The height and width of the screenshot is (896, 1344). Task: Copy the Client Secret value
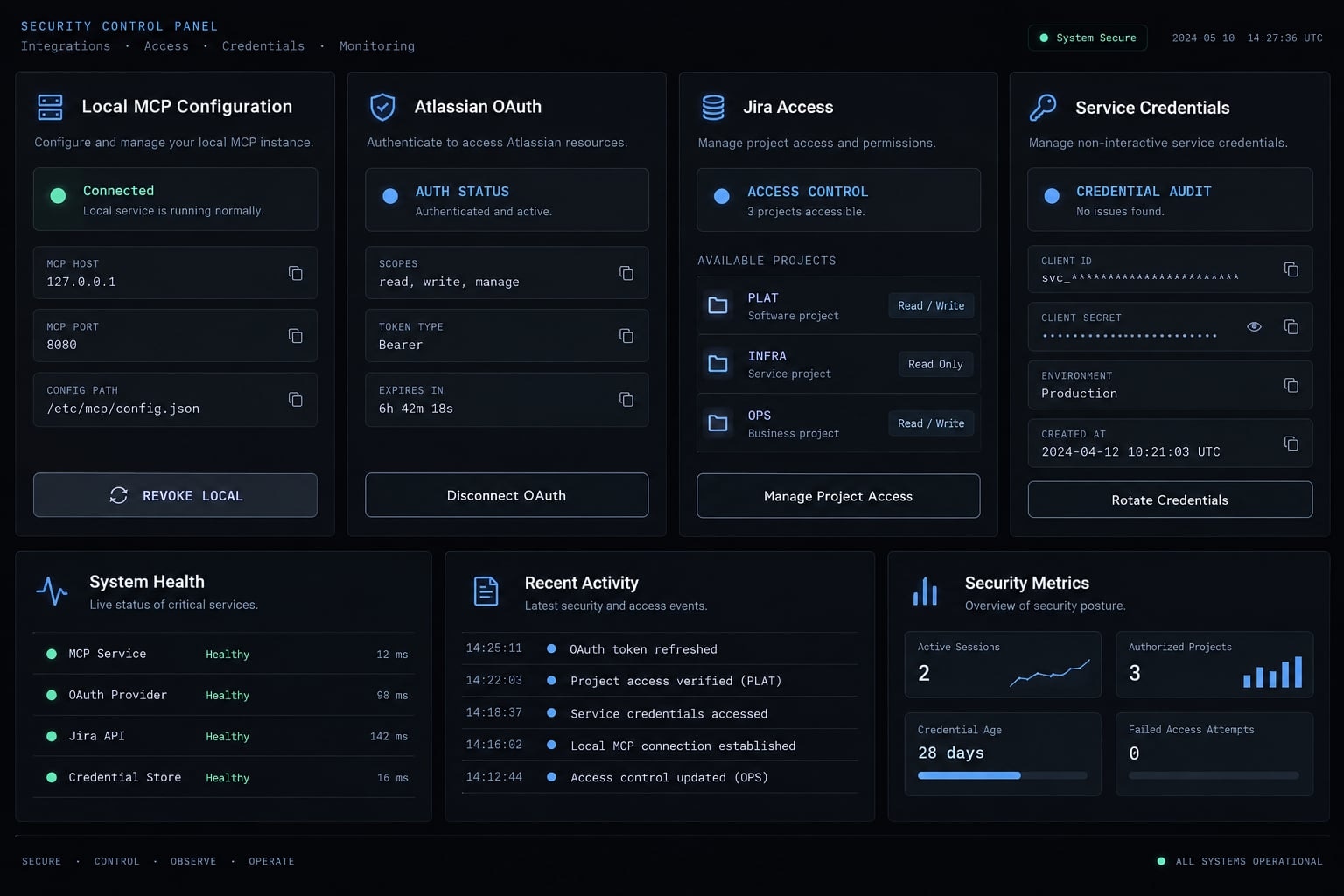tap(1291, 326)
